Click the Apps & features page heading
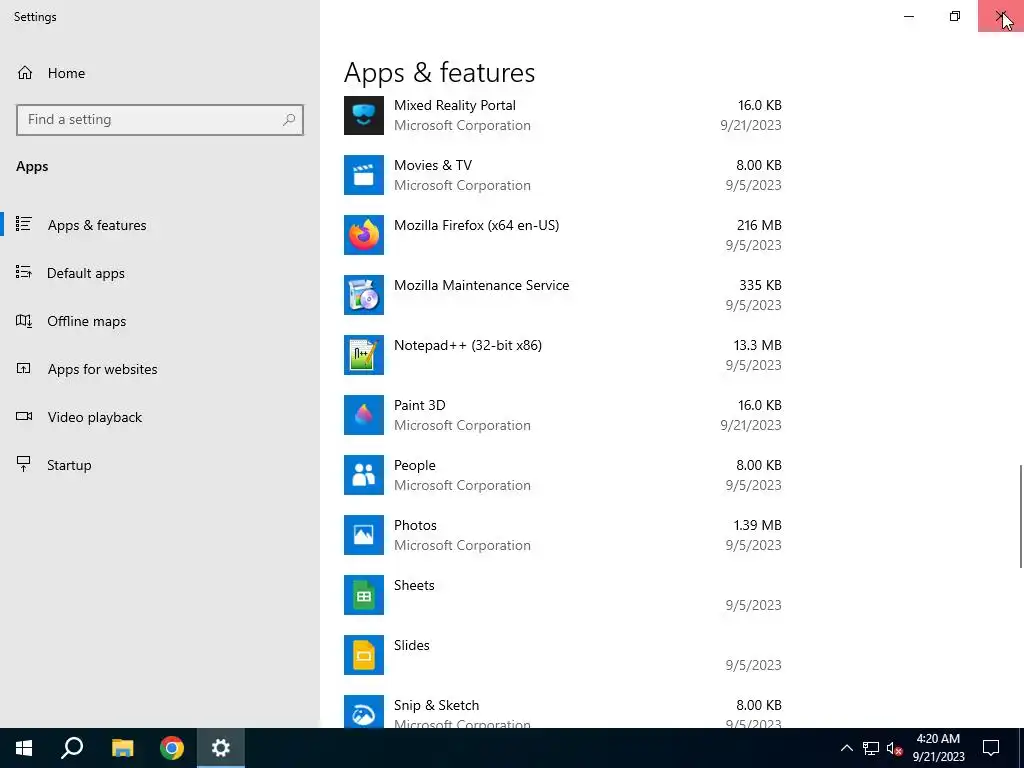 click(x=440, y=72)
